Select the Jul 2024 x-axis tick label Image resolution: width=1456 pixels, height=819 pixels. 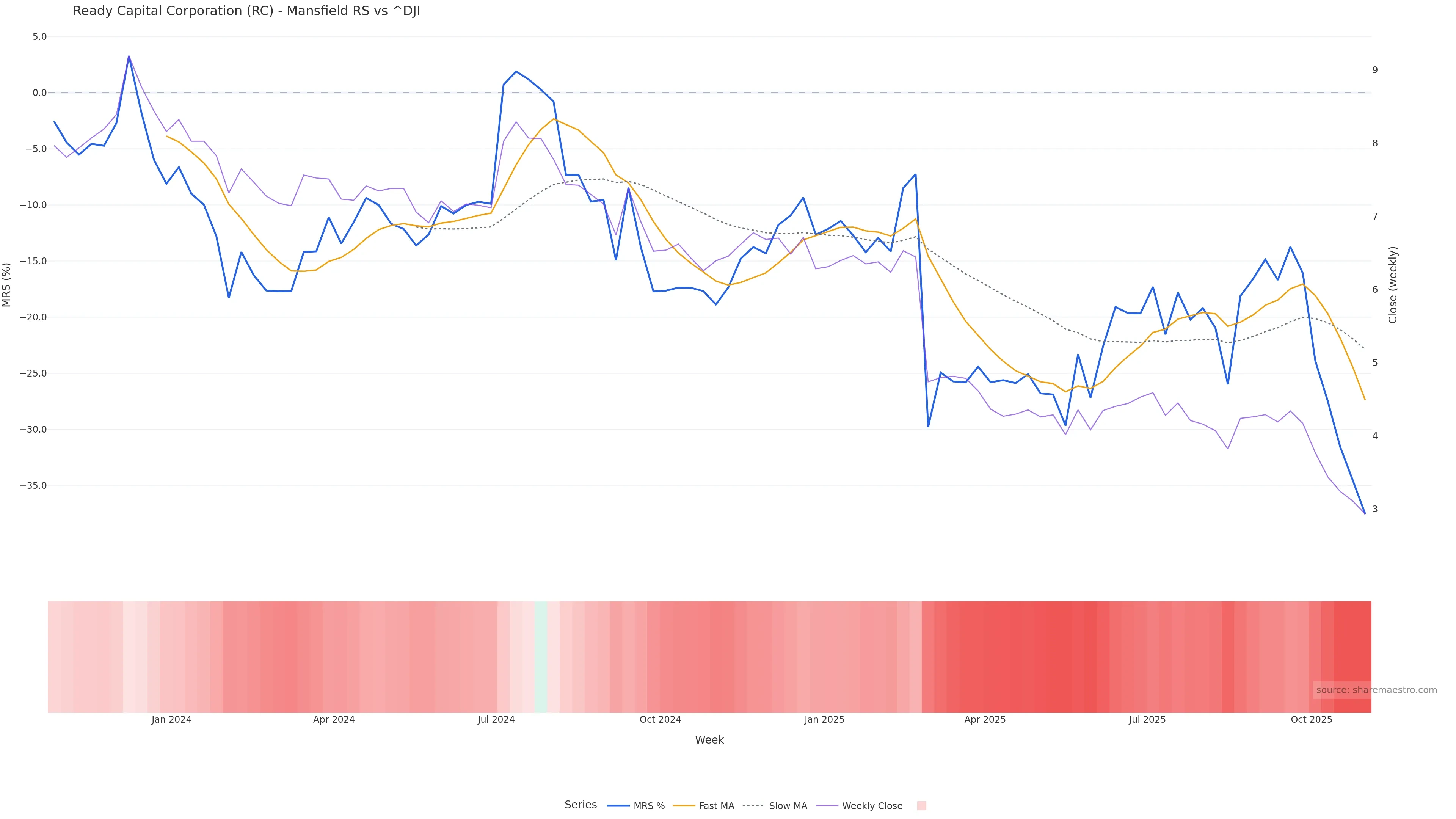click(496, 720)
